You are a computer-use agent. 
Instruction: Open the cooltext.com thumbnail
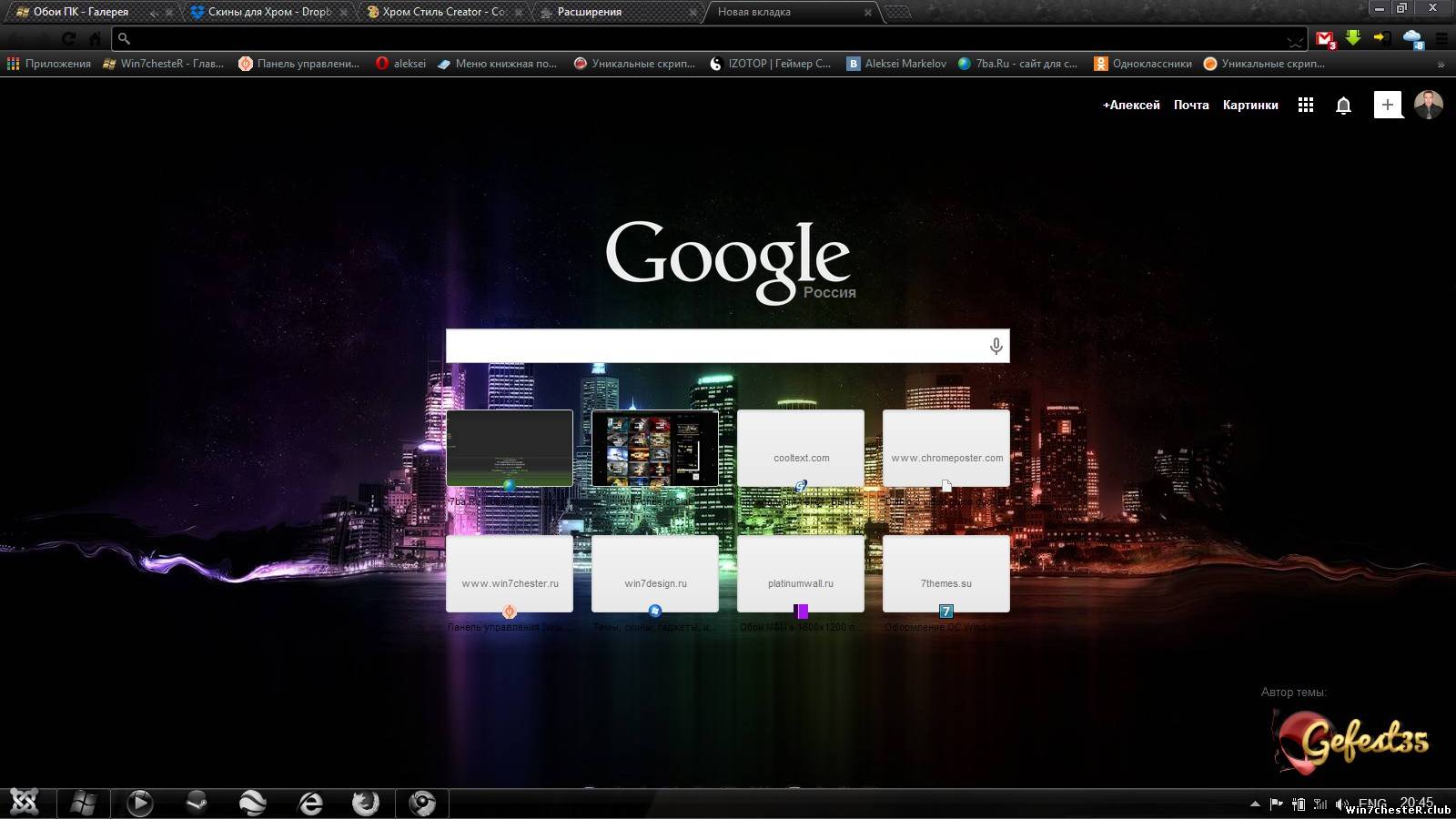801,448
